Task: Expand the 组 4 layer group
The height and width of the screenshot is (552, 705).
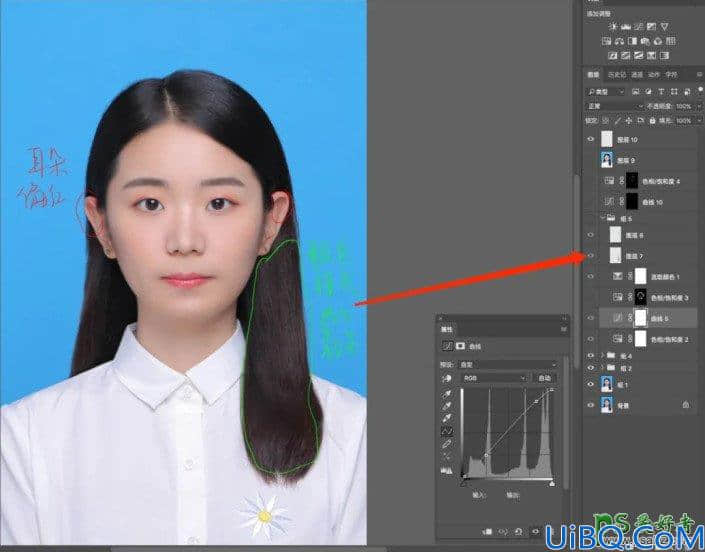Action: pos(602,356)
